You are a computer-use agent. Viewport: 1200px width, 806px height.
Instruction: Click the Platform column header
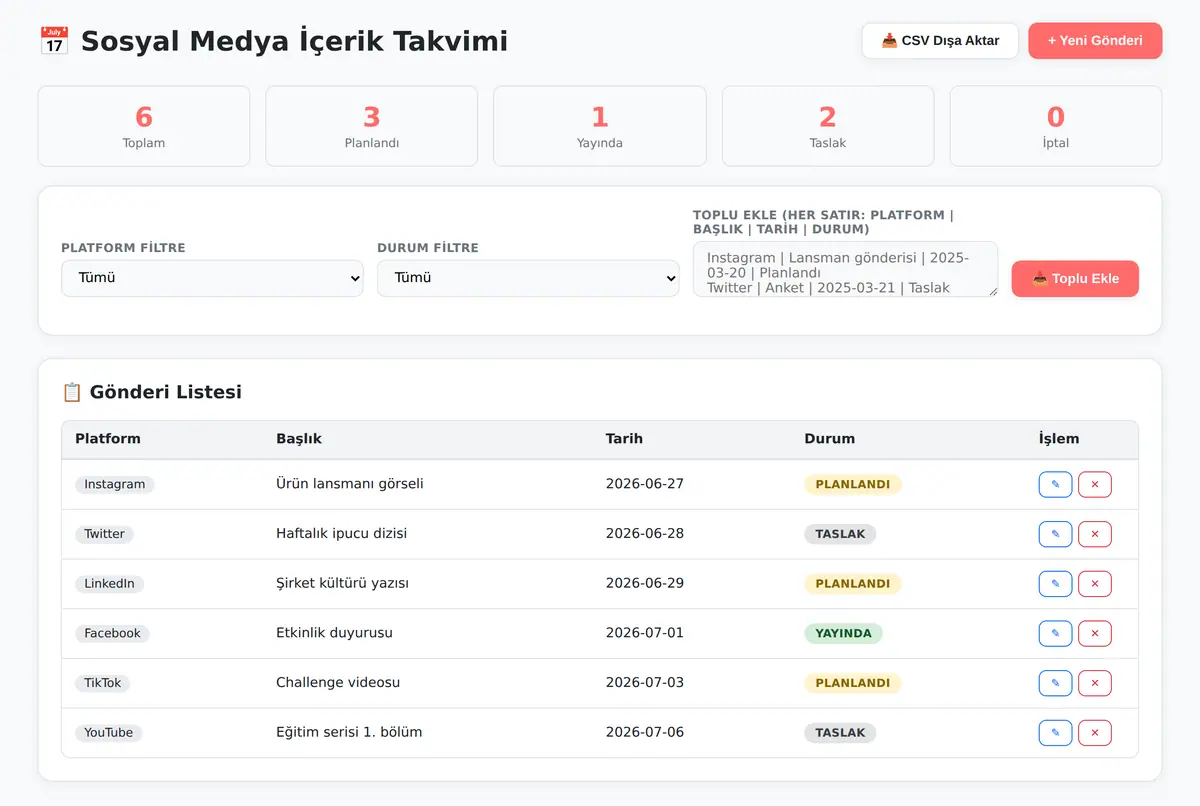(x=108, y=439)
